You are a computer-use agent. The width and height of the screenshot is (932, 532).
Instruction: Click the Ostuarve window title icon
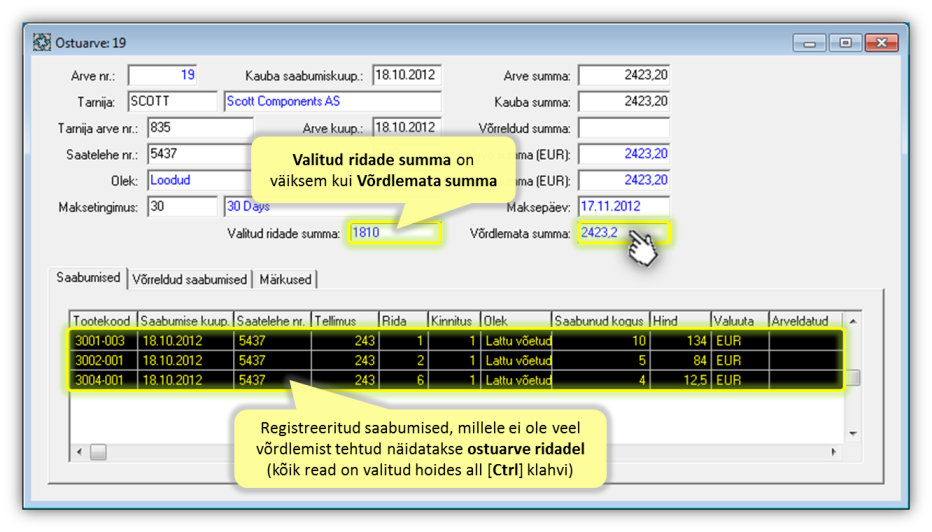(42, 43)
